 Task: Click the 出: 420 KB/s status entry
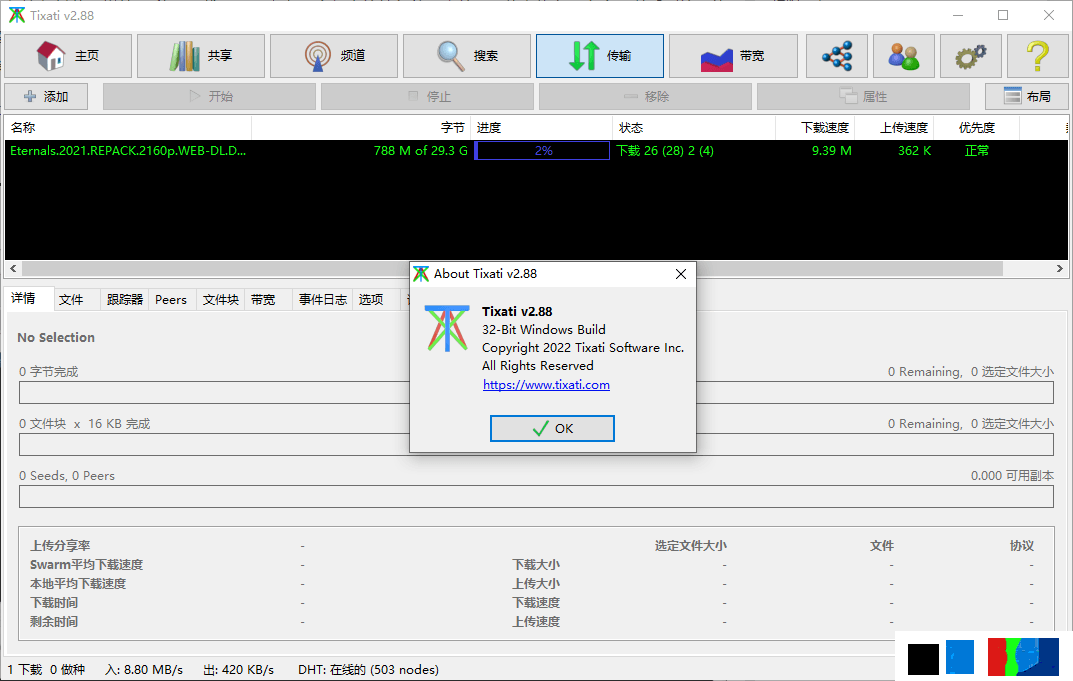238,669
